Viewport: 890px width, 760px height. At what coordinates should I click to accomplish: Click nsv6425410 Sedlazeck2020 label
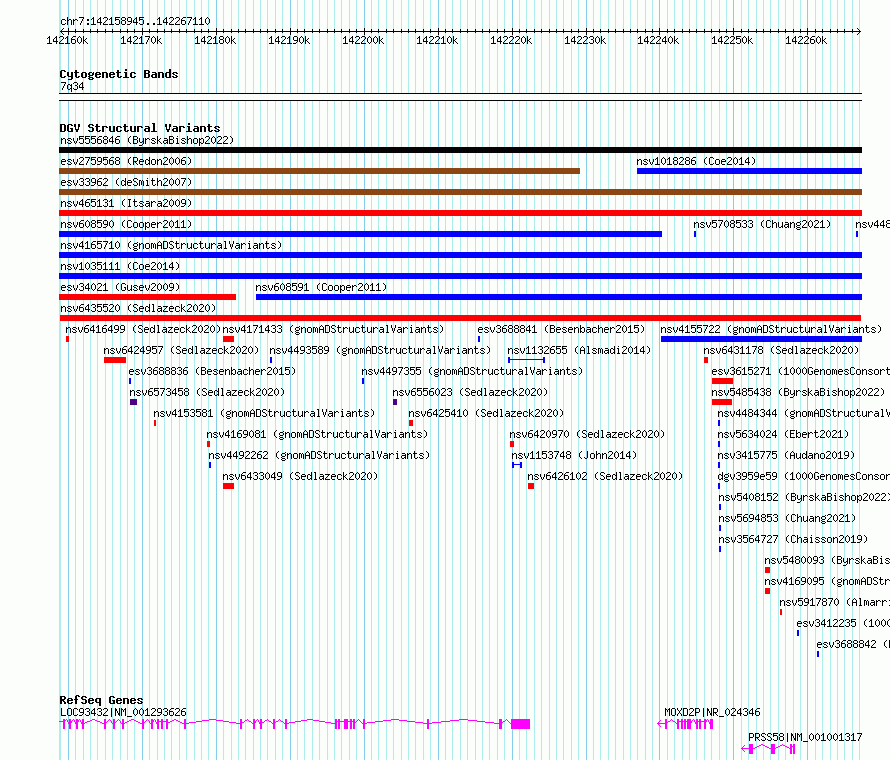[486, 413]
